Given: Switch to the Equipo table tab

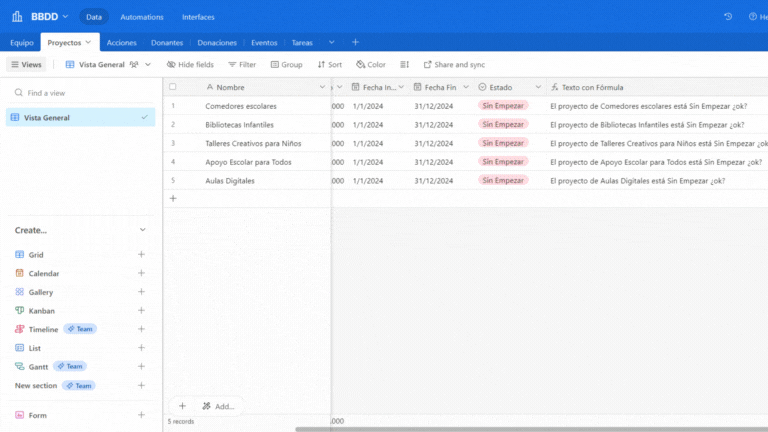Looking at the screenshot, I should click(x=22, y=43).
